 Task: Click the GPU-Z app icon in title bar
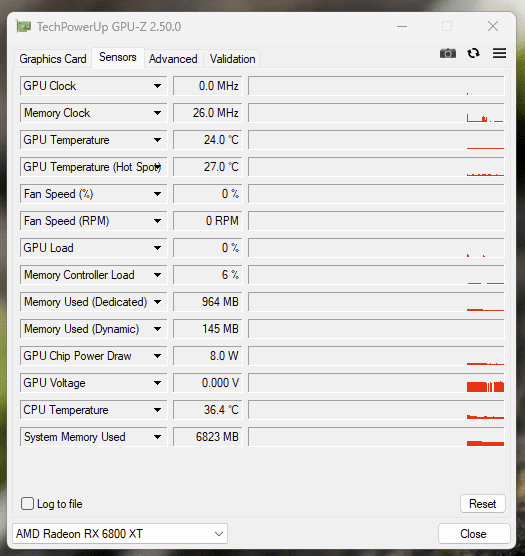(24, 27)
